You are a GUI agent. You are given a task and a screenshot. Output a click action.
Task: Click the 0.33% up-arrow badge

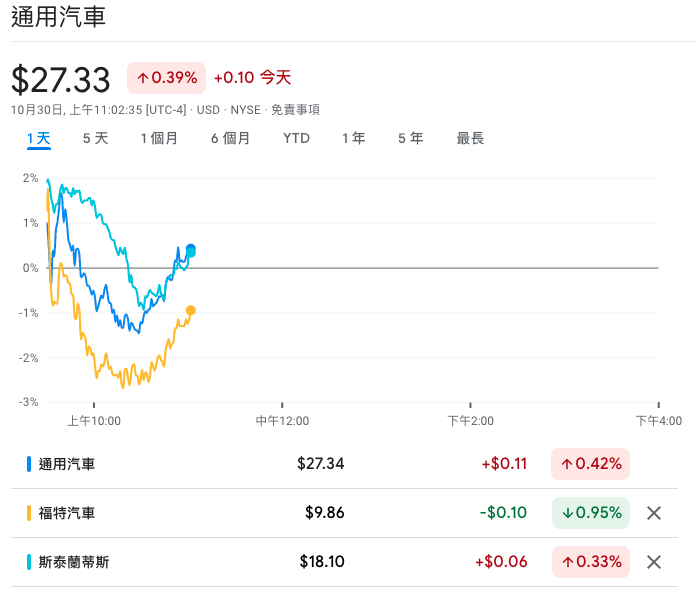590,562
